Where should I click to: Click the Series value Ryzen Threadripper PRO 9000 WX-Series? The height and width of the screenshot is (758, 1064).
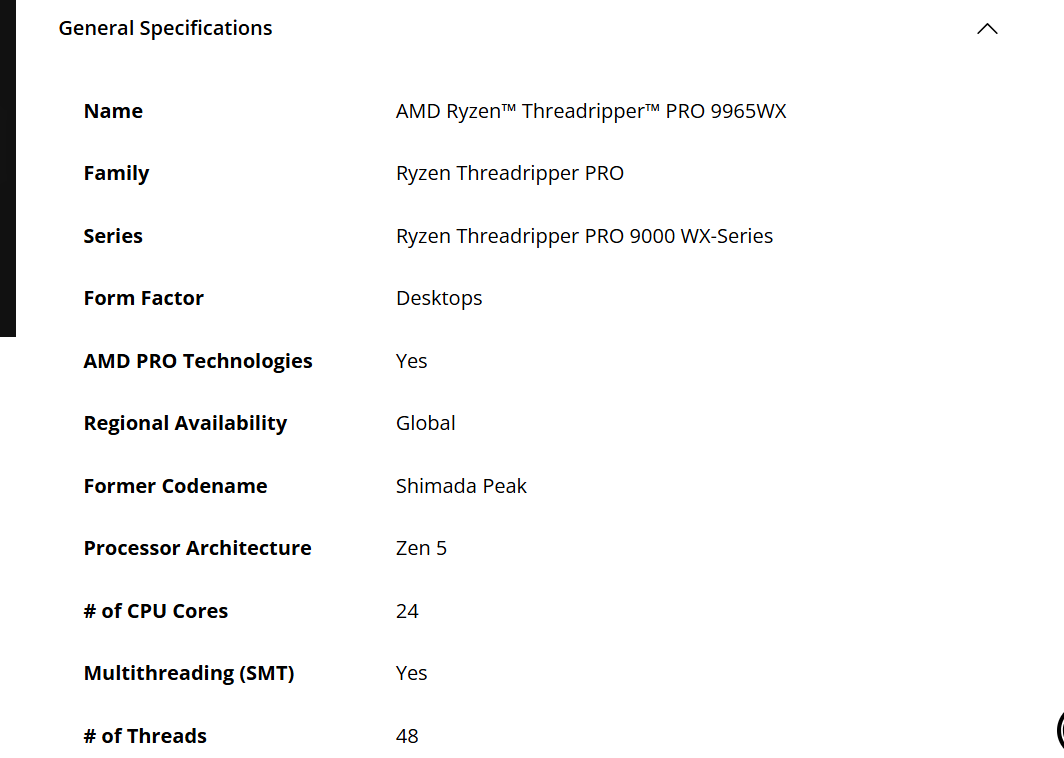coord(584,236)
